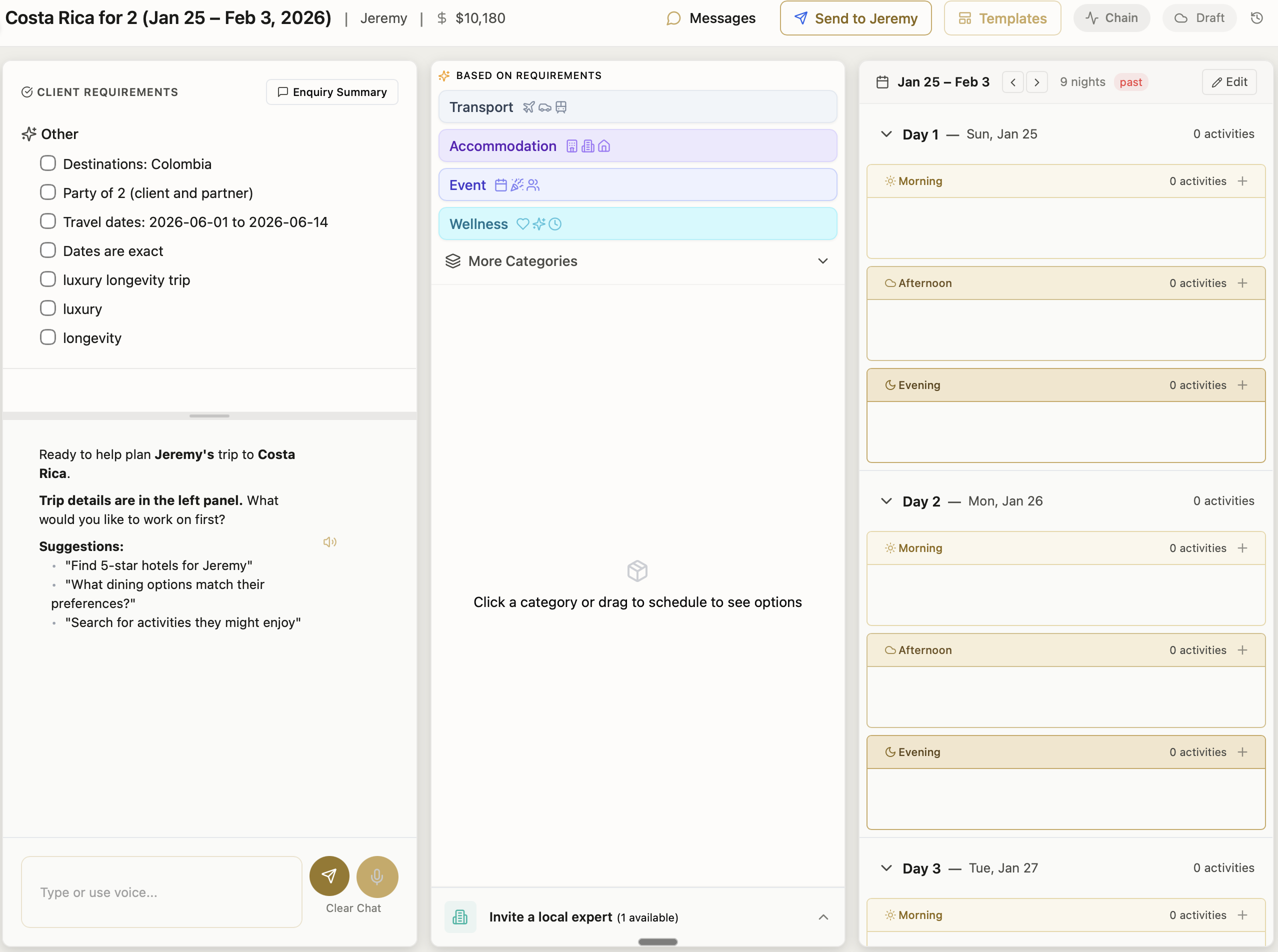Viewport: 1278px width, 952px height.
Task: Click the speaker icon to hear the suggestion
Action: click(x=329, y=541)
